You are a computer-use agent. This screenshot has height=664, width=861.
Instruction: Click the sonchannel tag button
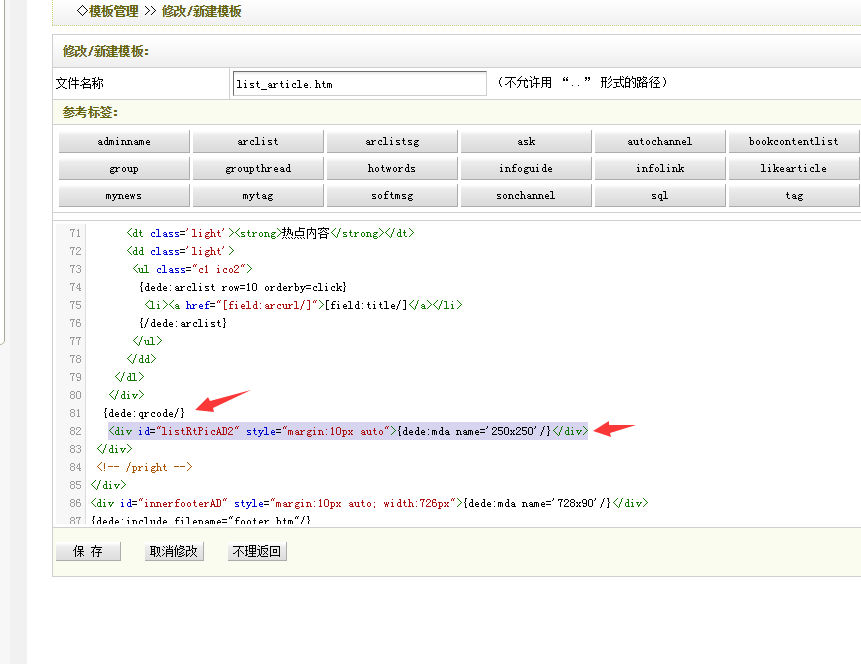pos(526,195)
